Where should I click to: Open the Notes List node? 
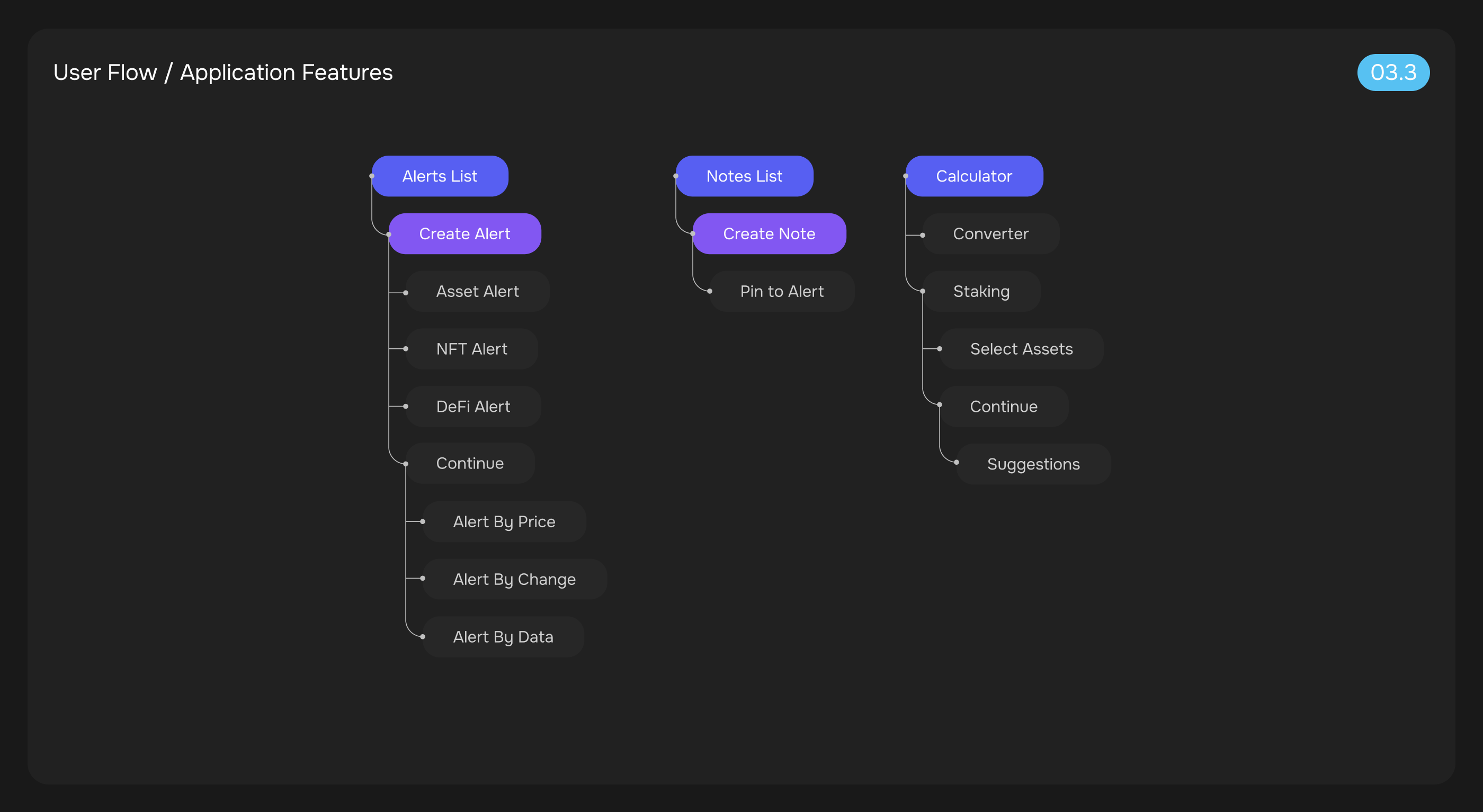coord(744,176)
